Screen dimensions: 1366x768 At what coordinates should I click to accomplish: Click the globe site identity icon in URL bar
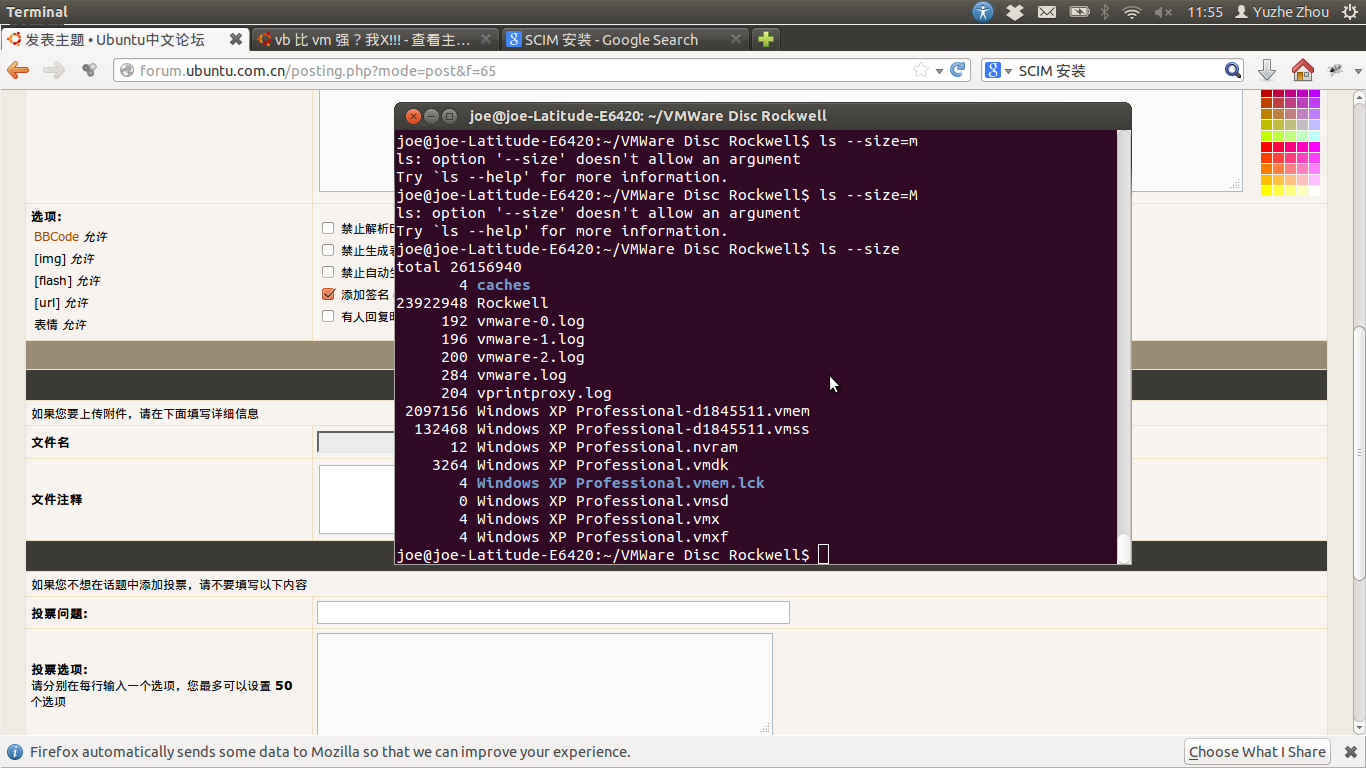point(126,70)
